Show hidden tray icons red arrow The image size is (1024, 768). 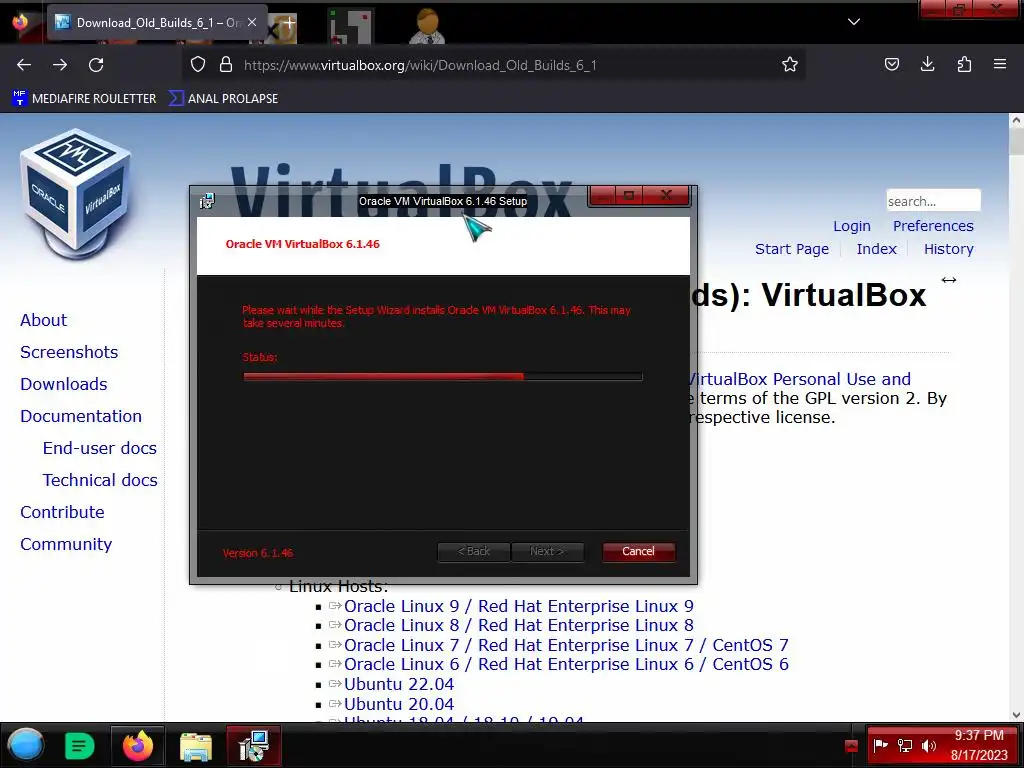click(851, 746)
